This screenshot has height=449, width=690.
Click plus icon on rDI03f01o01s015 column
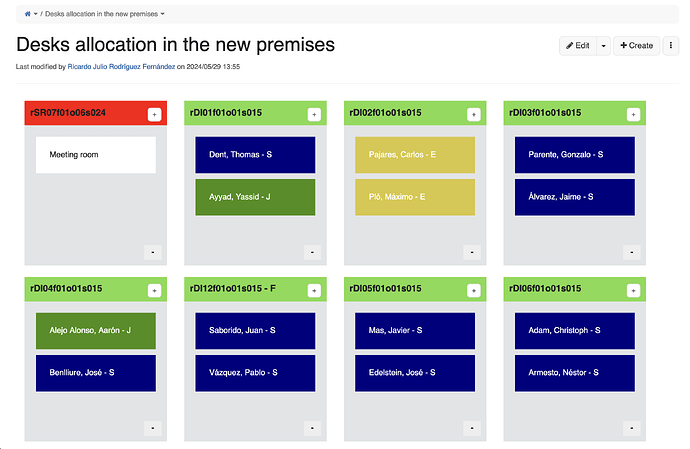click(x=633, y=114)
